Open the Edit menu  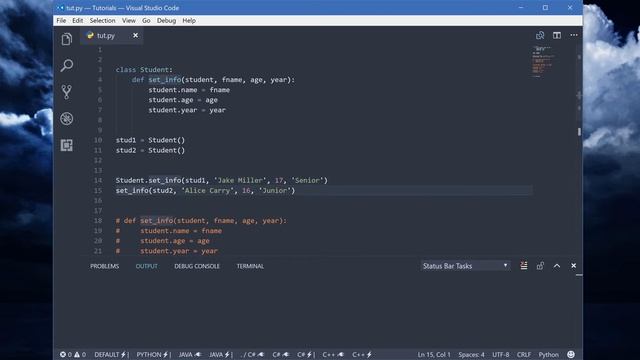coord(78,20)
